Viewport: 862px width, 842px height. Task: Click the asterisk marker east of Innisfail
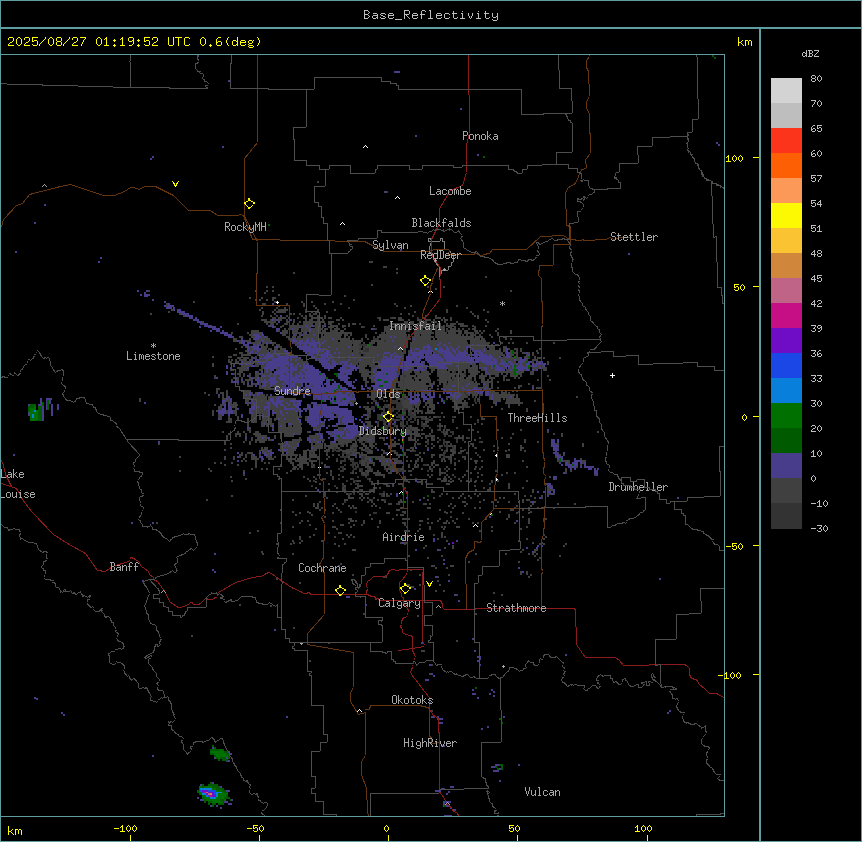point(502,303)
